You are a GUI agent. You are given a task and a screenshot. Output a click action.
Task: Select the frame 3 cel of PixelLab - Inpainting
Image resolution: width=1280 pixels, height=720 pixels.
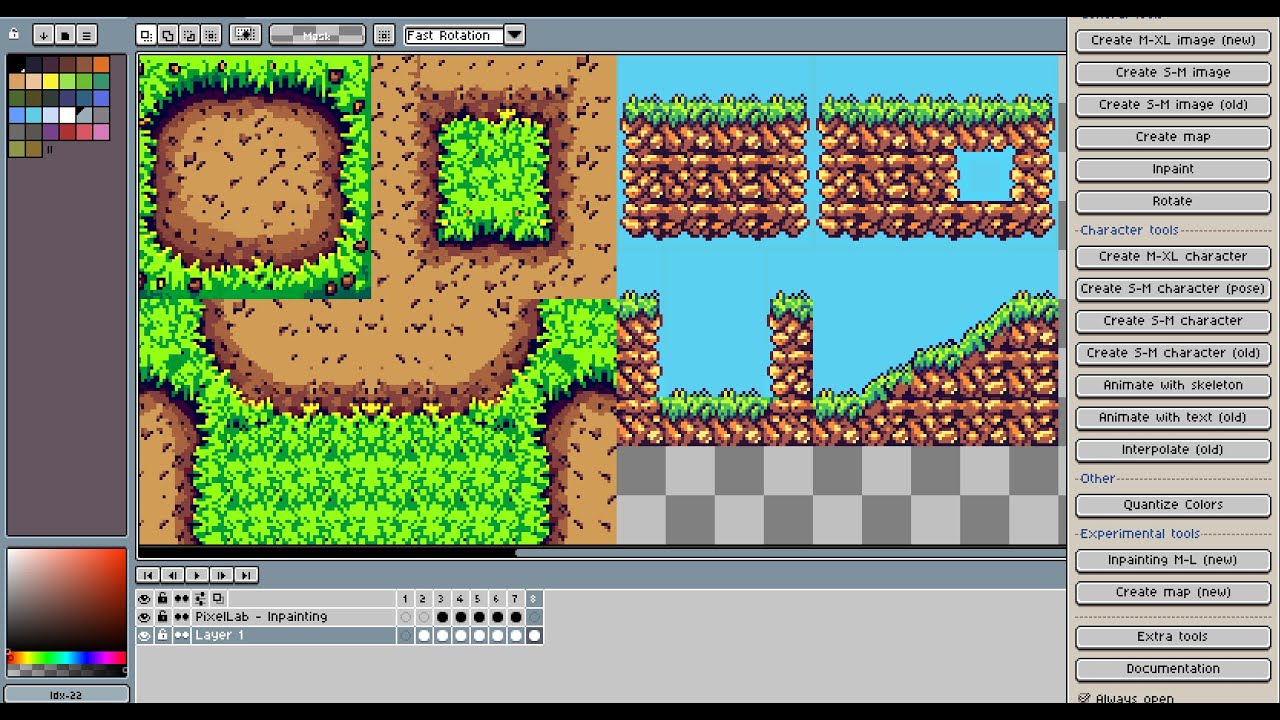pos(441,617)
